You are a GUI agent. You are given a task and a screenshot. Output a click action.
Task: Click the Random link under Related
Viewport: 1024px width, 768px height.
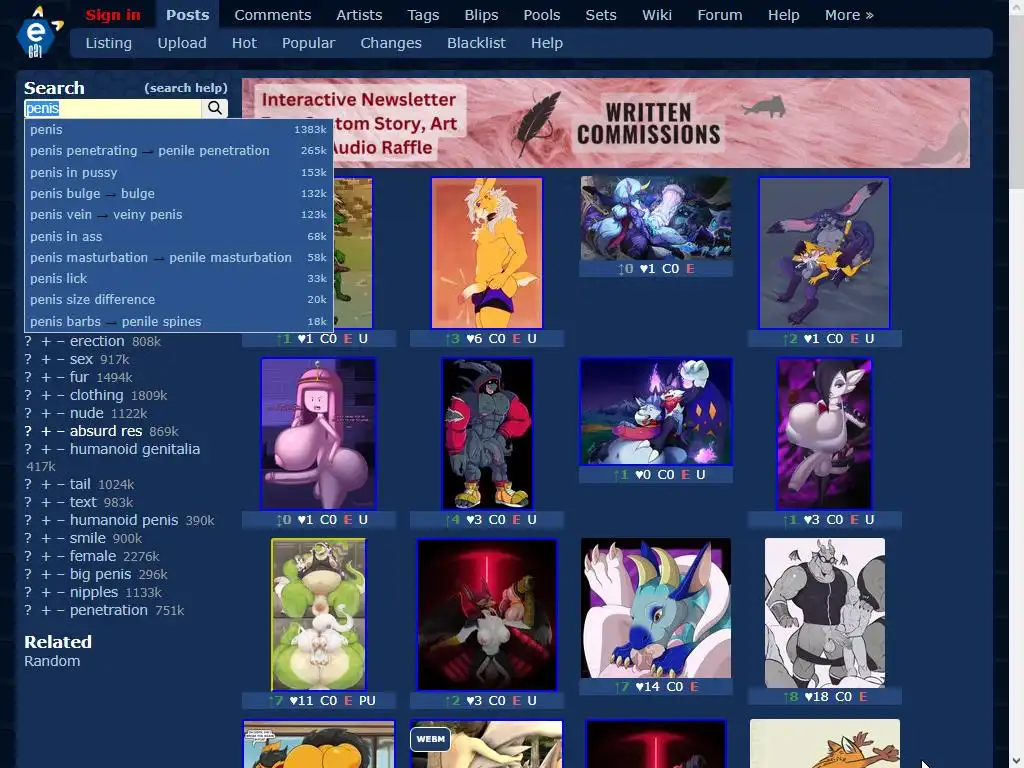52,661
